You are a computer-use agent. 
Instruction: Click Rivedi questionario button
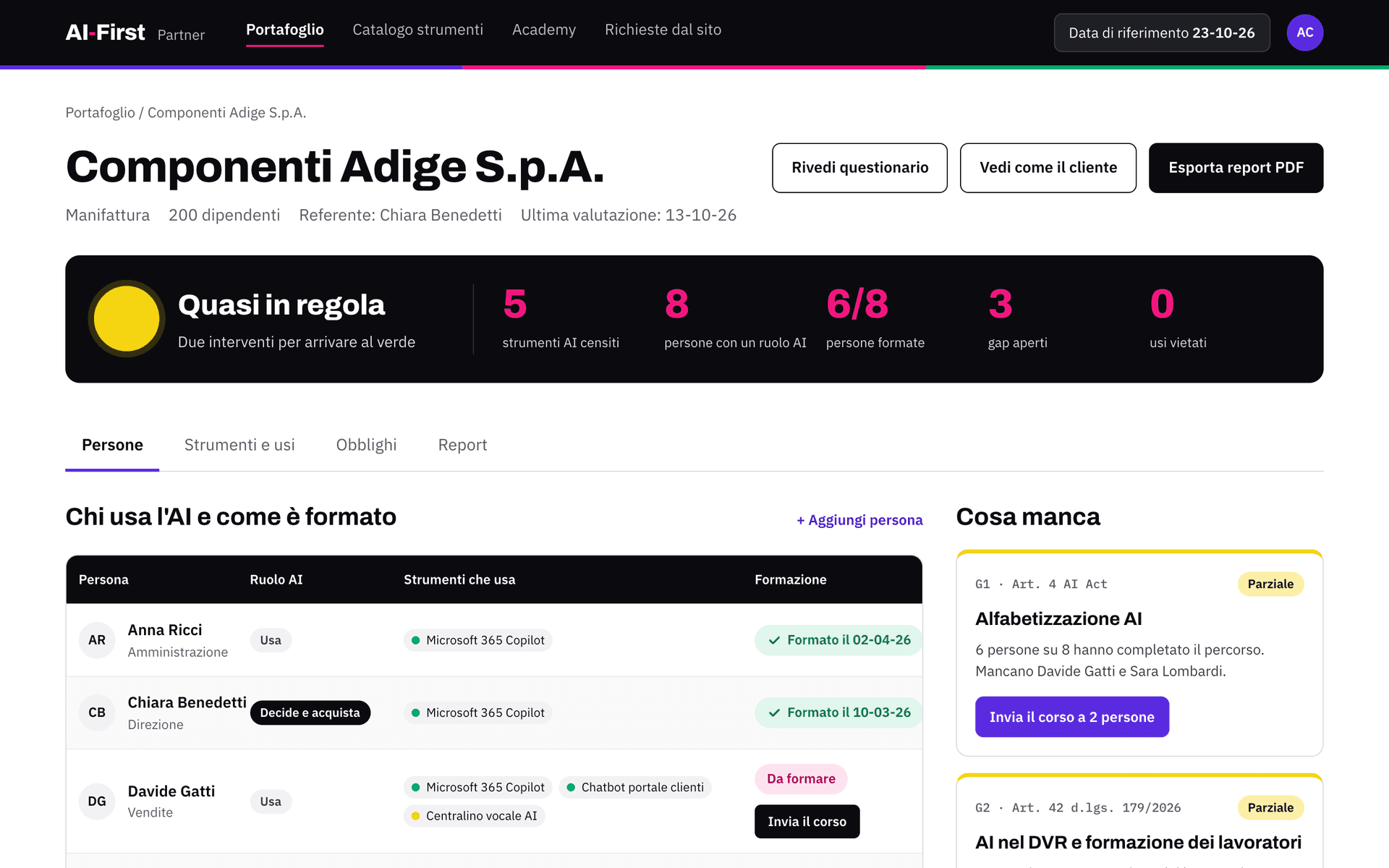(x=859, y=168)
